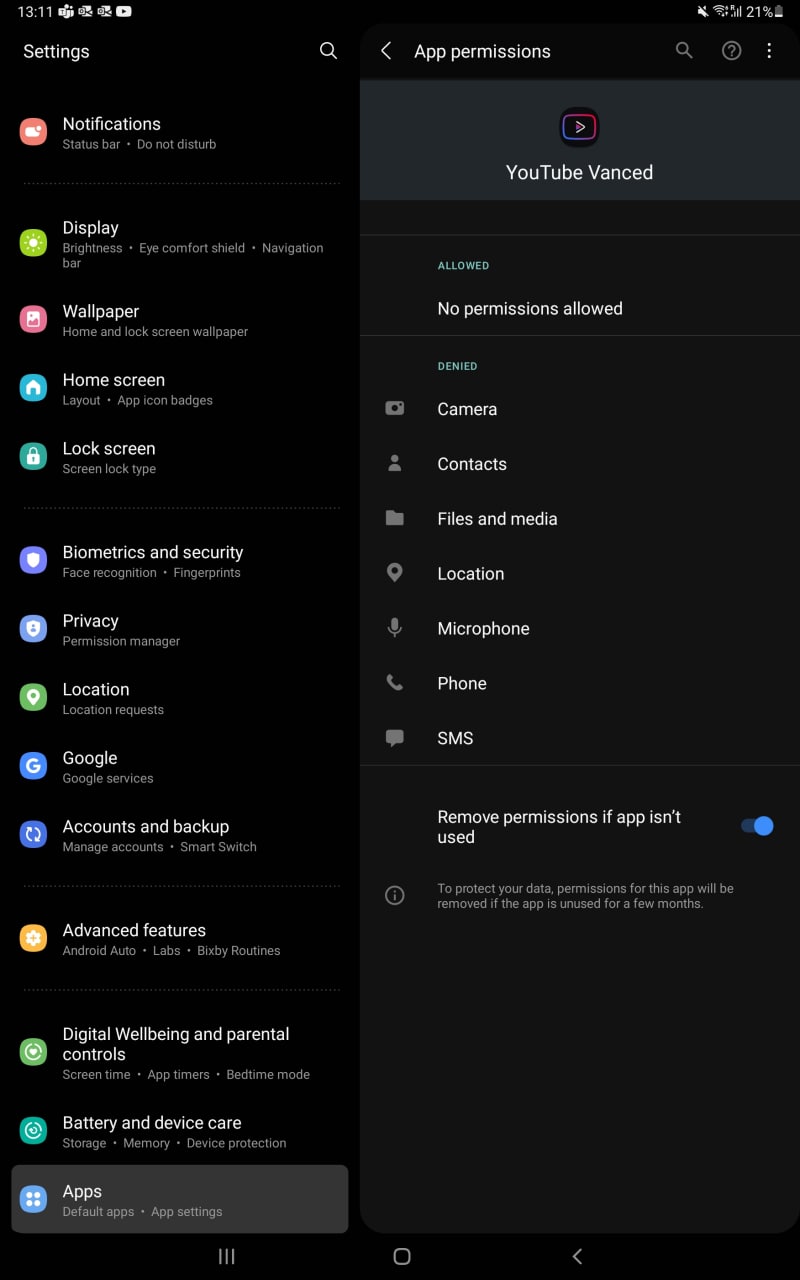Open Phone permission setting
This screenshot has height=1280, width=800.
(x=580, y=684)
